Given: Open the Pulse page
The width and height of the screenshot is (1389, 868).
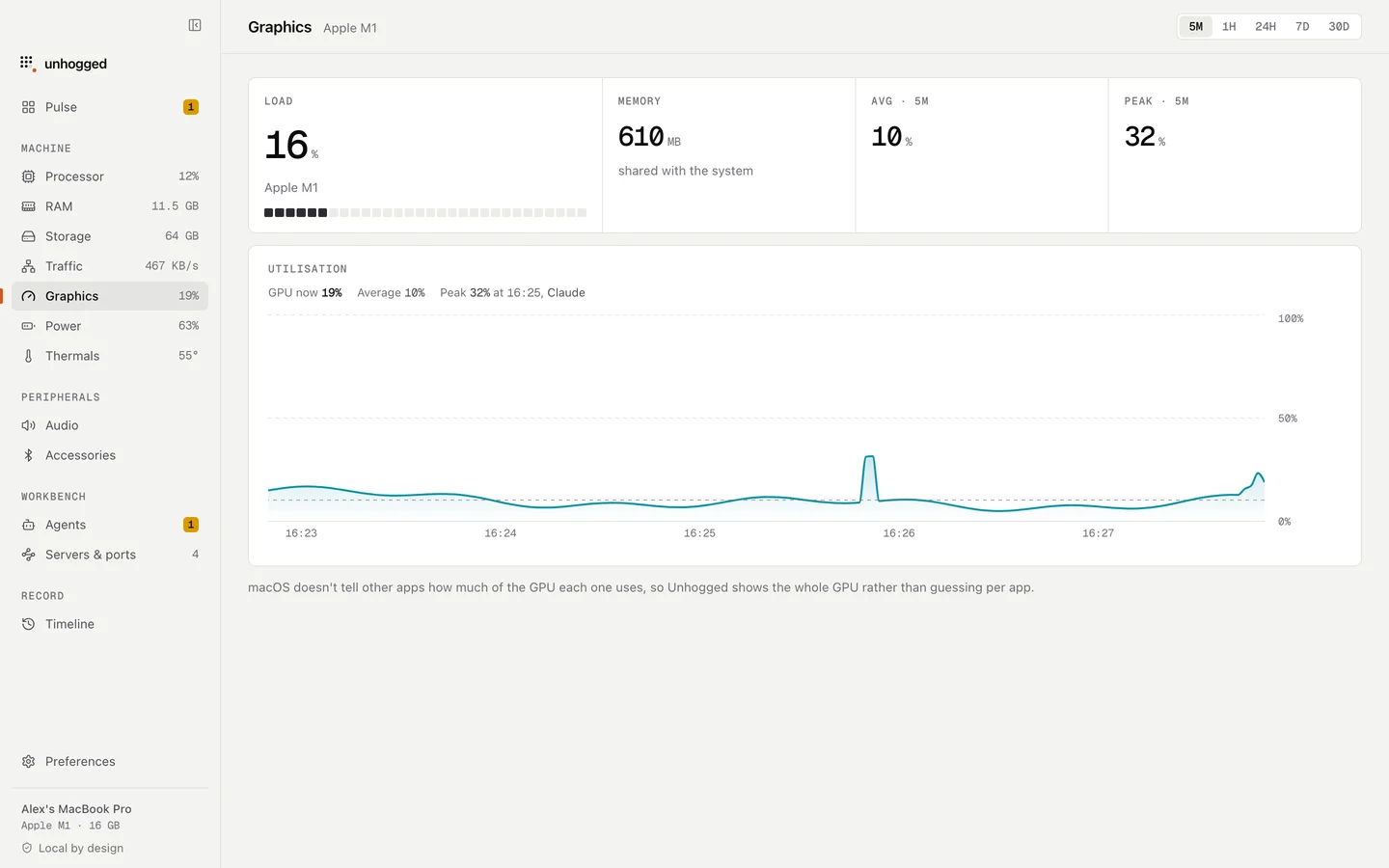Looking at the screenshot, I should (110, 107).
